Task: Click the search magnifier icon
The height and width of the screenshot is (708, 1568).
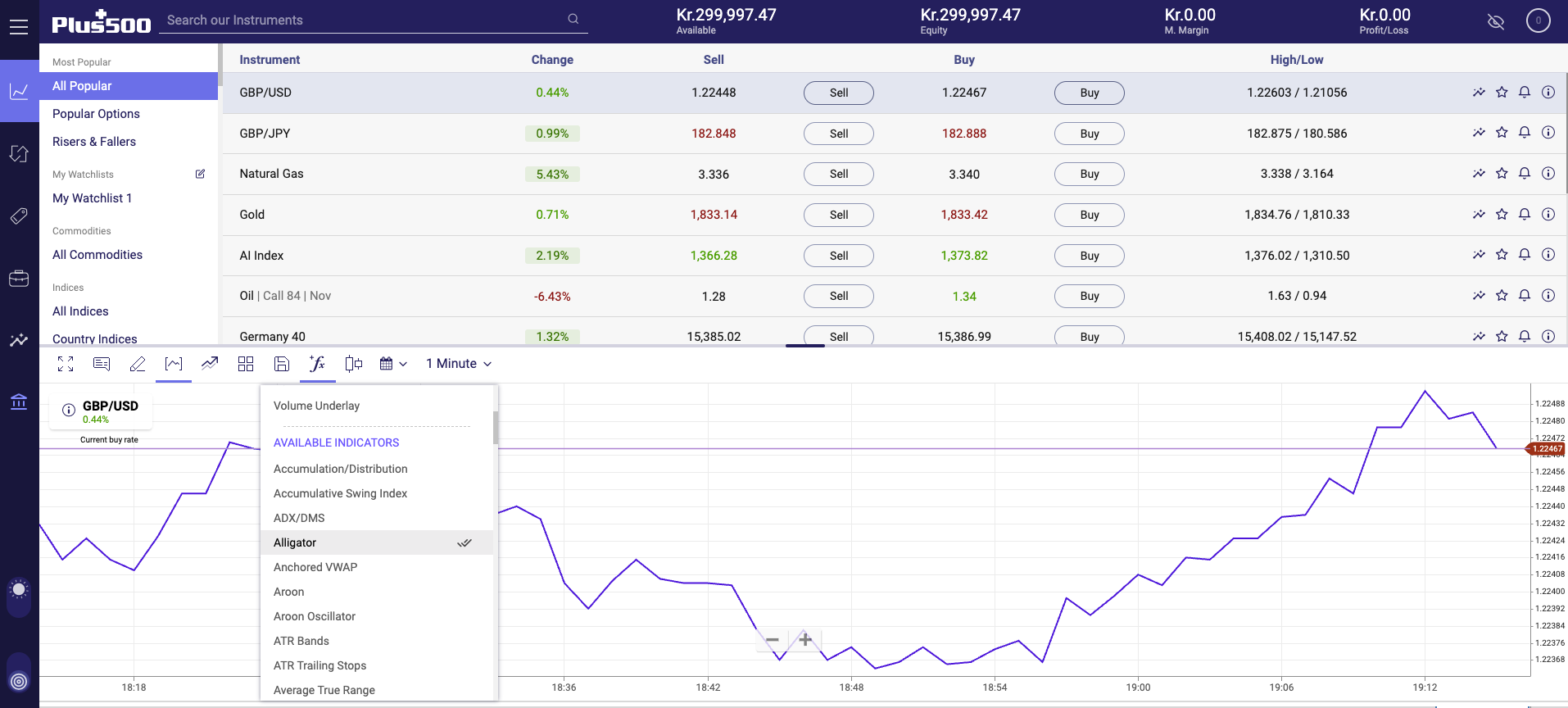Action: 573,19
